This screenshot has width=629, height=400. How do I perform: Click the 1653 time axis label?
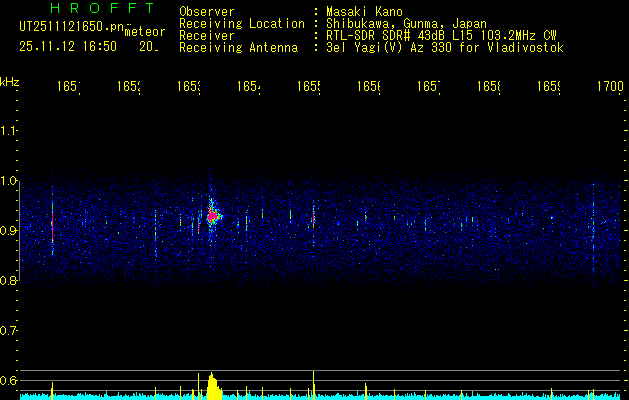(x=189, y=86)
